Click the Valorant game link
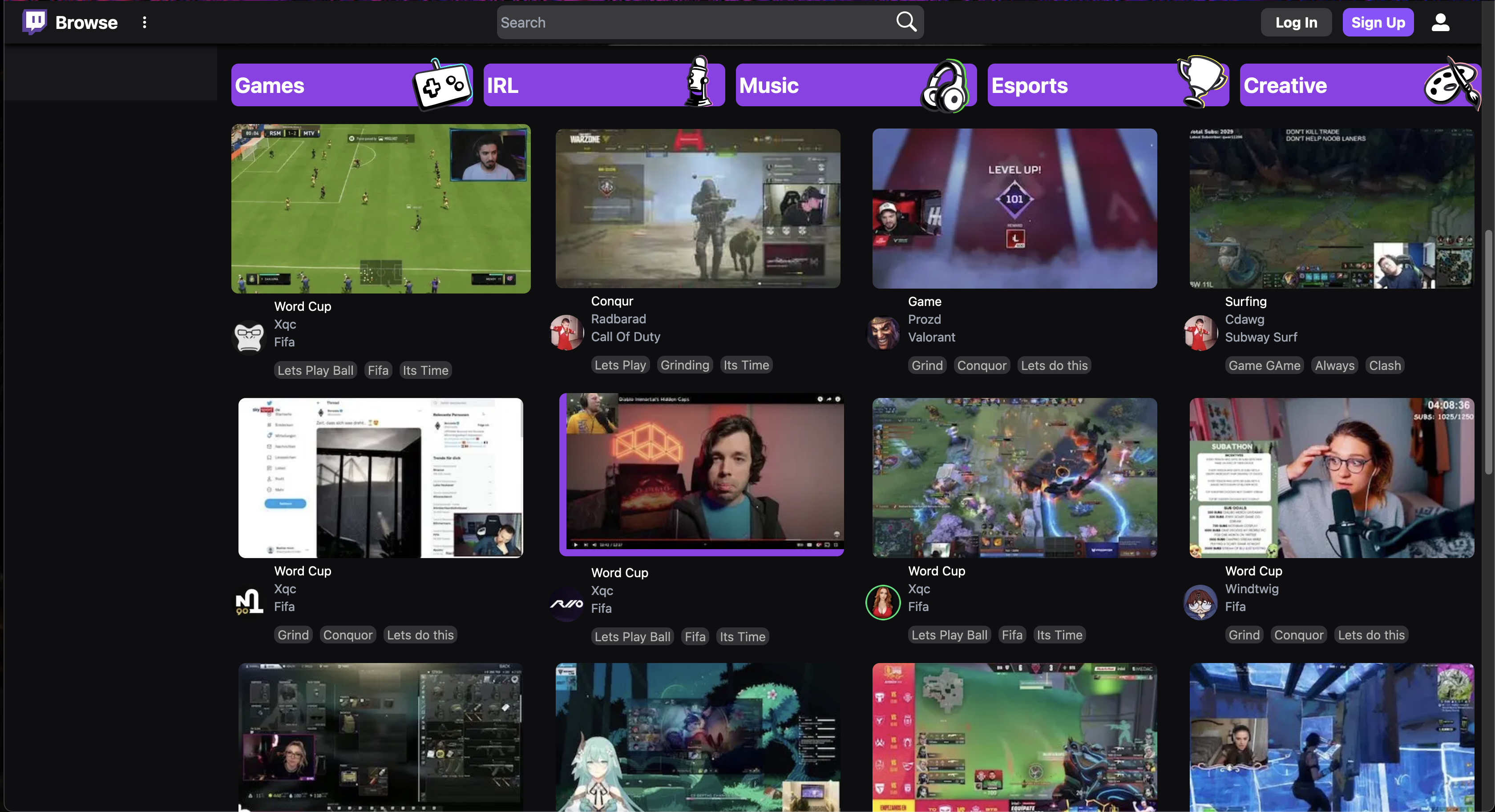The height and width of the screenshot is (812, 1495). (x=931, y=337)
